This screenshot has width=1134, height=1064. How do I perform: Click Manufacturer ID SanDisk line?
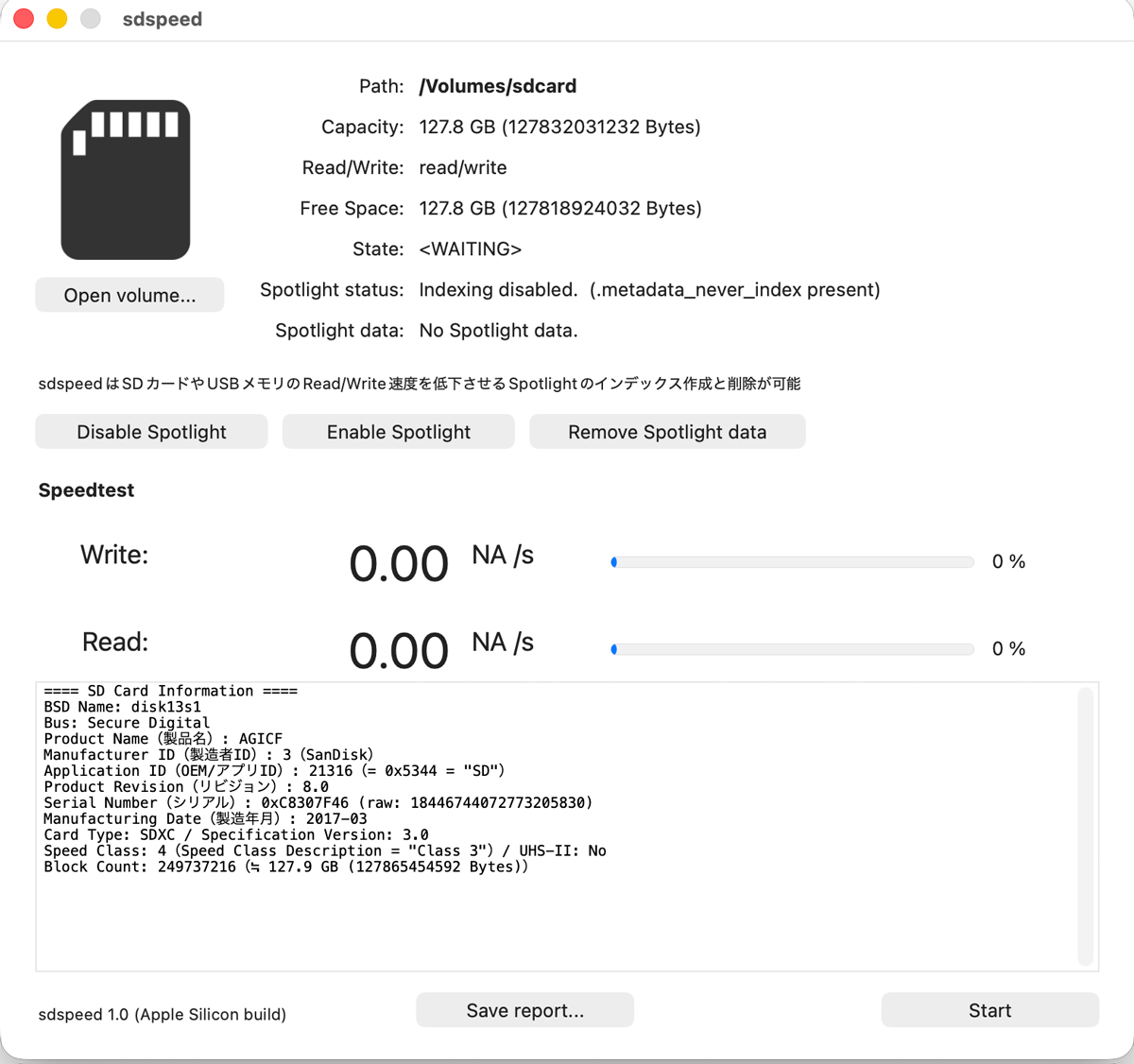pos(209,755)
